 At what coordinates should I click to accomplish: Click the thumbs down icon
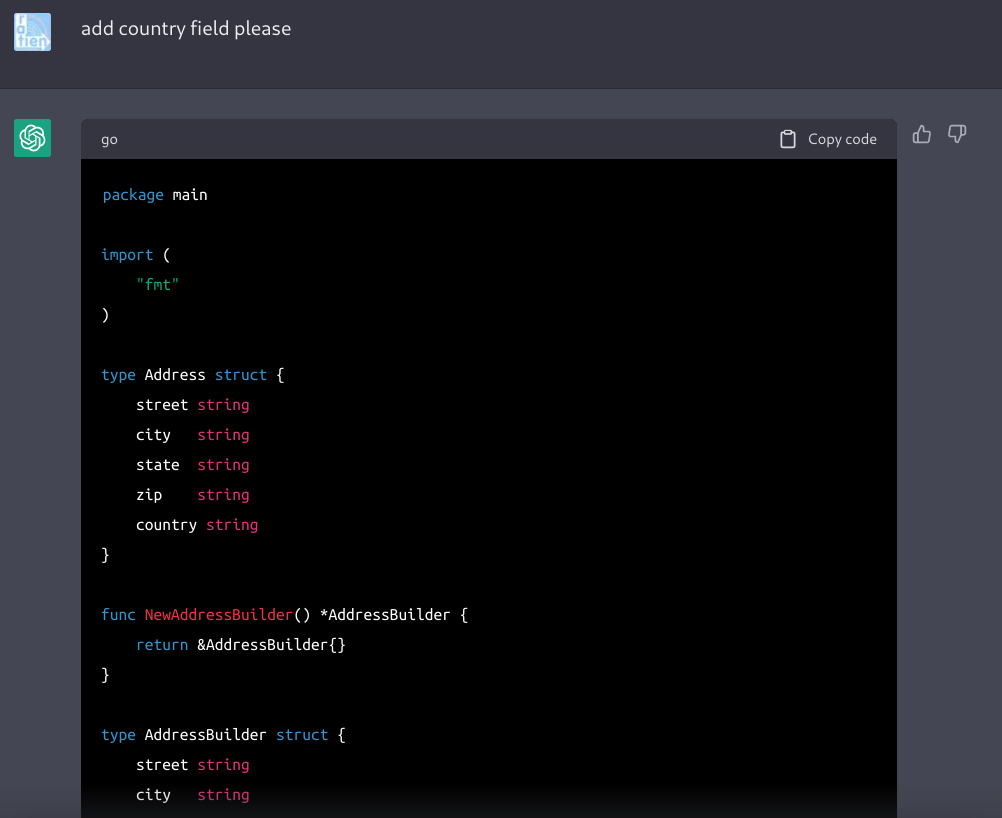957,134
